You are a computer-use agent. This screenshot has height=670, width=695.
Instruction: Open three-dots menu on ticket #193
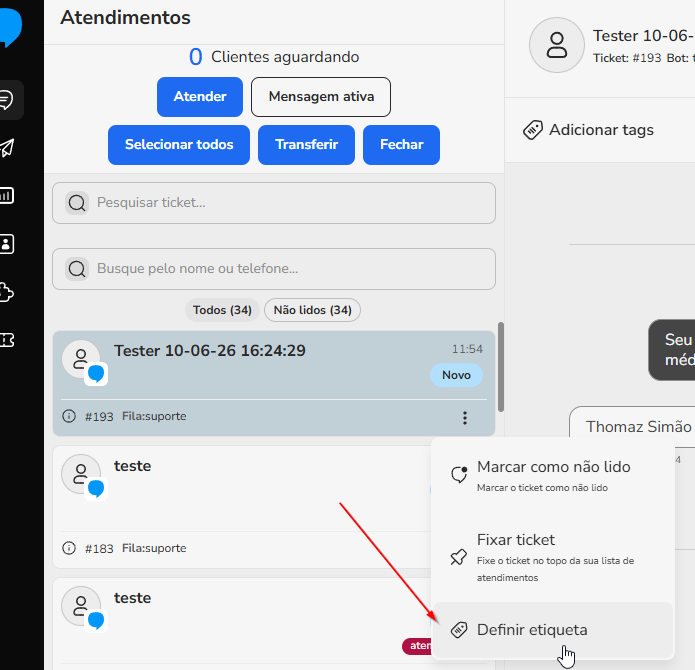pyautogui.click(x=465, y=418)
